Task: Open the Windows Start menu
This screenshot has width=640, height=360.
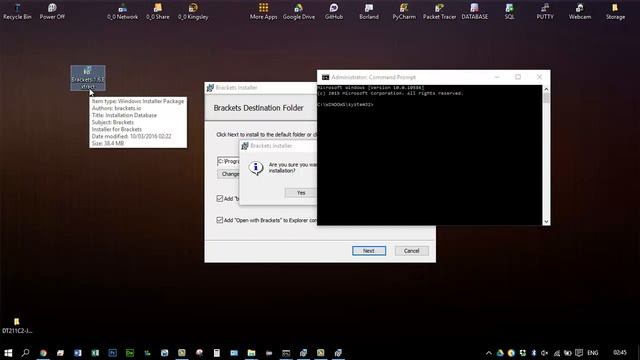Action: [8, 353]
